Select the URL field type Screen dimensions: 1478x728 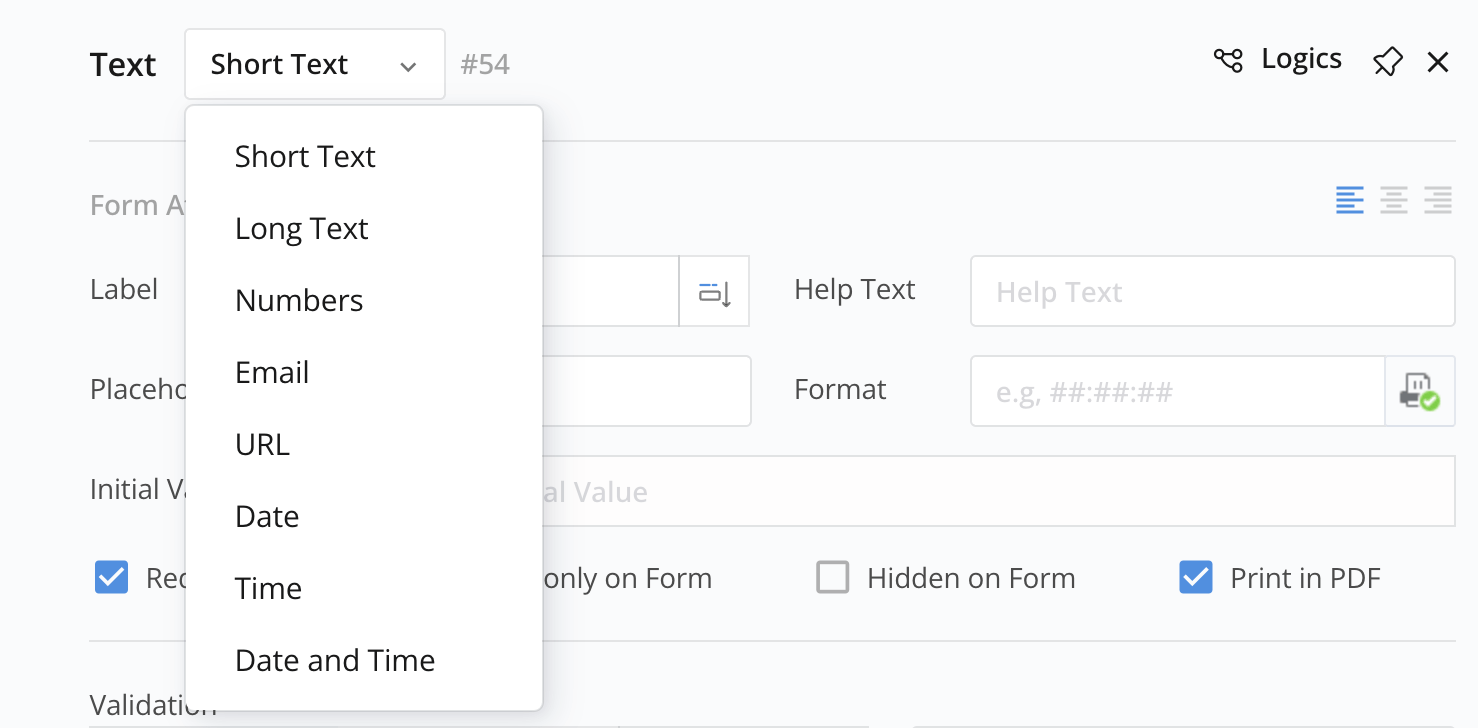click(x=262, y=445)
